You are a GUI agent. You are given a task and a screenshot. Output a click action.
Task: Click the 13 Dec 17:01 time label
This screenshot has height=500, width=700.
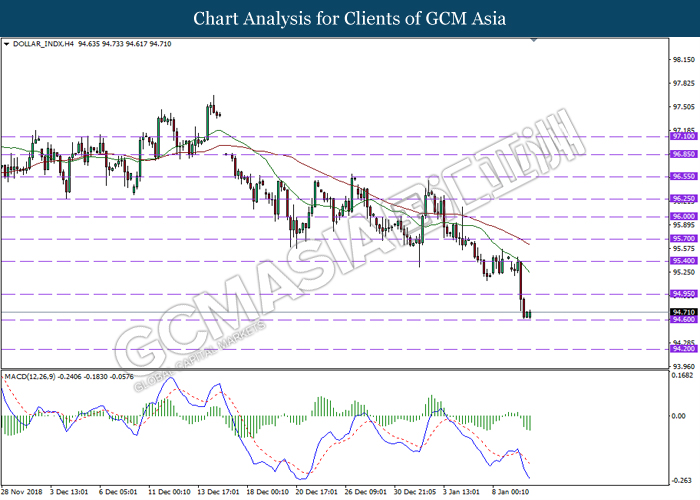pyautogui.click(x=218, y=492)
